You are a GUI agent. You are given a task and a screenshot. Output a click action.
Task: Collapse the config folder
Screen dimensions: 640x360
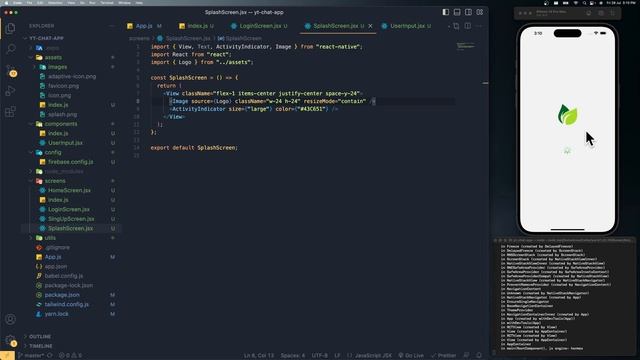[53, 152]
